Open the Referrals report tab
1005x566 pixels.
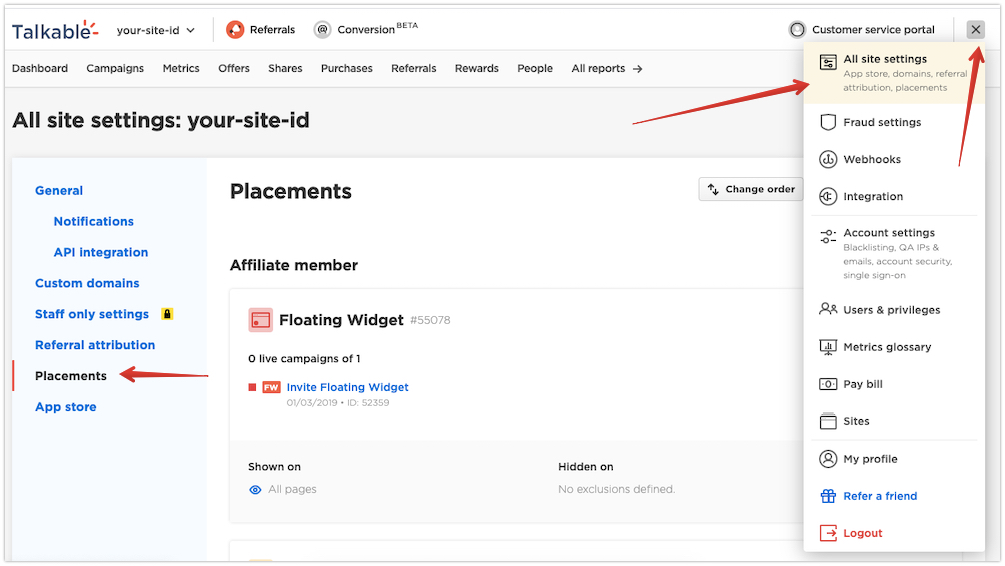(413, 68)
